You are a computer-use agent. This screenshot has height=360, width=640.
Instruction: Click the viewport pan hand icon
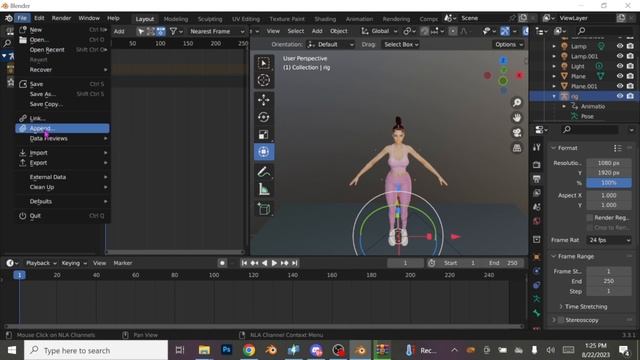click(x=517, y=118)
